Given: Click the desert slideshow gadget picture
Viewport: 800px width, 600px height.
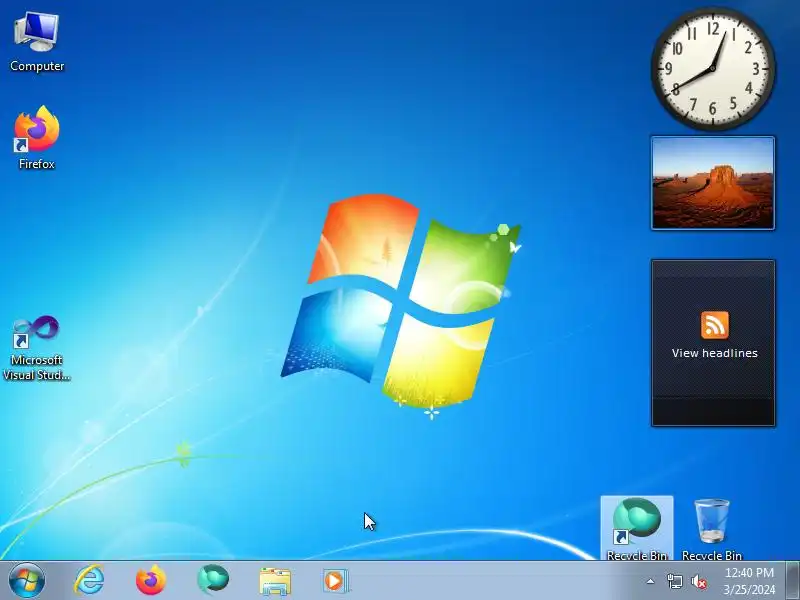Looking at the screenshot, I should (713, 183).
